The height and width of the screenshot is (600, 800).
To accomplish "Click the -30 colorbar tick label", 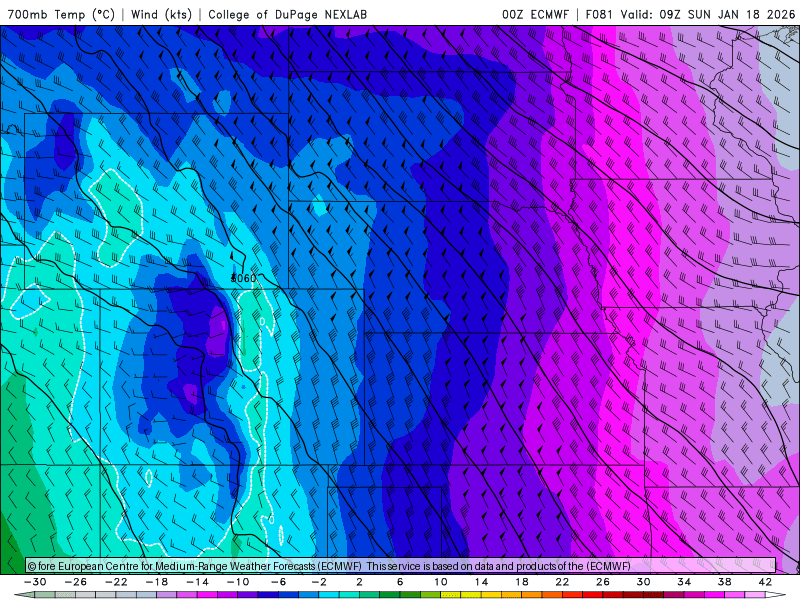I will [x=35, y=582].
